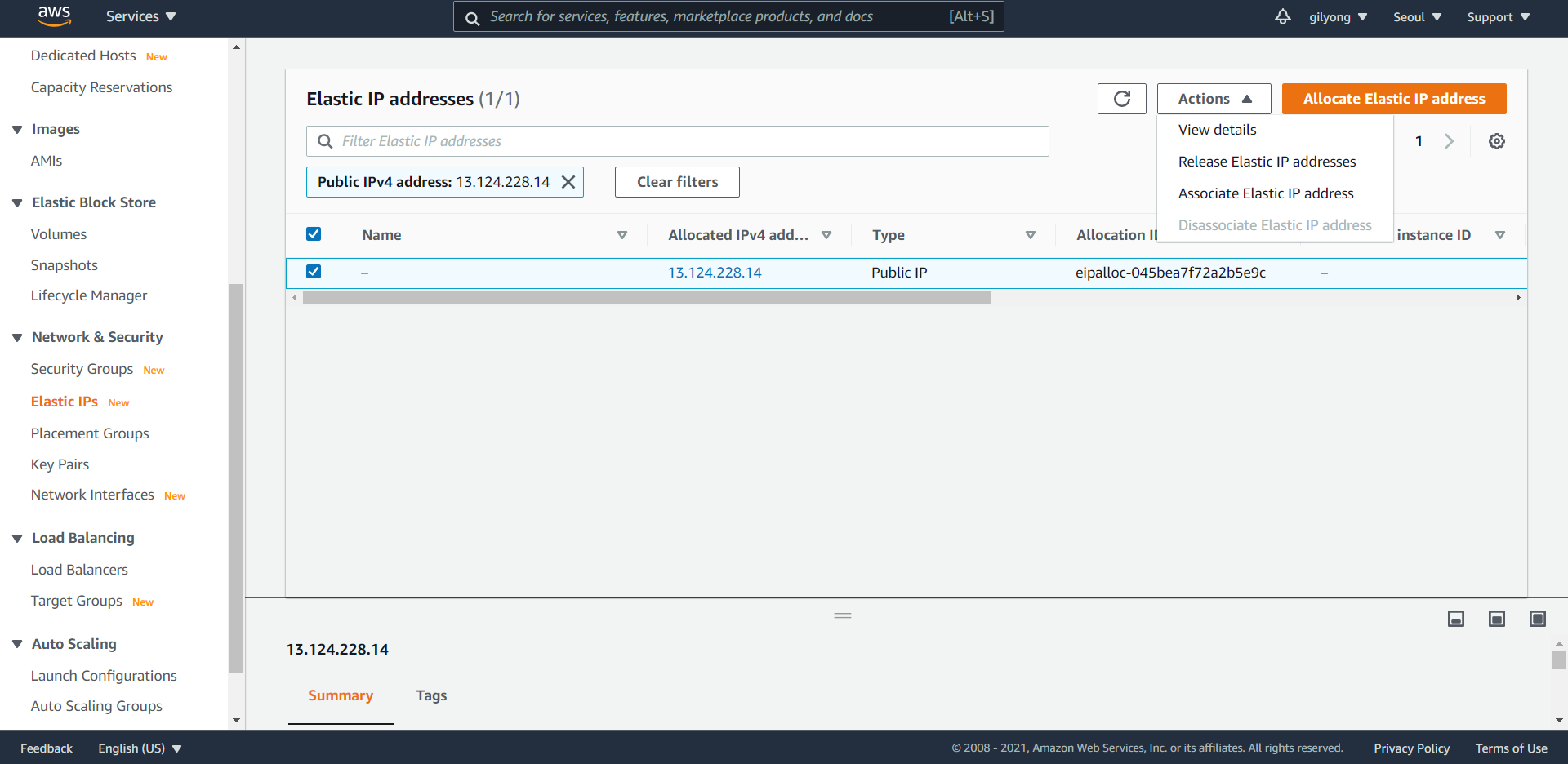Open the AWS home logo
Screen dimensions: 1568x764
tap(54, 16)
